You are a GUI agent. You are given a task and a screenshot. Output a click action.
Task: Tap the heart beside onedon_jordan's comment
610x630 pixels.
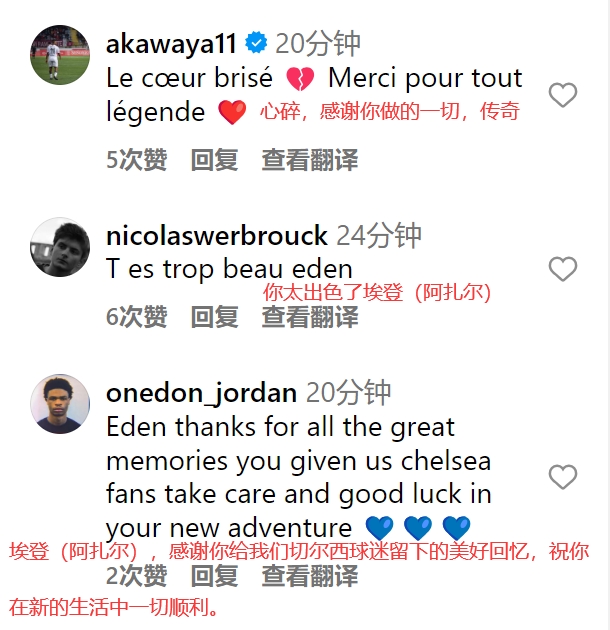pyautogui.click(x=563, y=477)
